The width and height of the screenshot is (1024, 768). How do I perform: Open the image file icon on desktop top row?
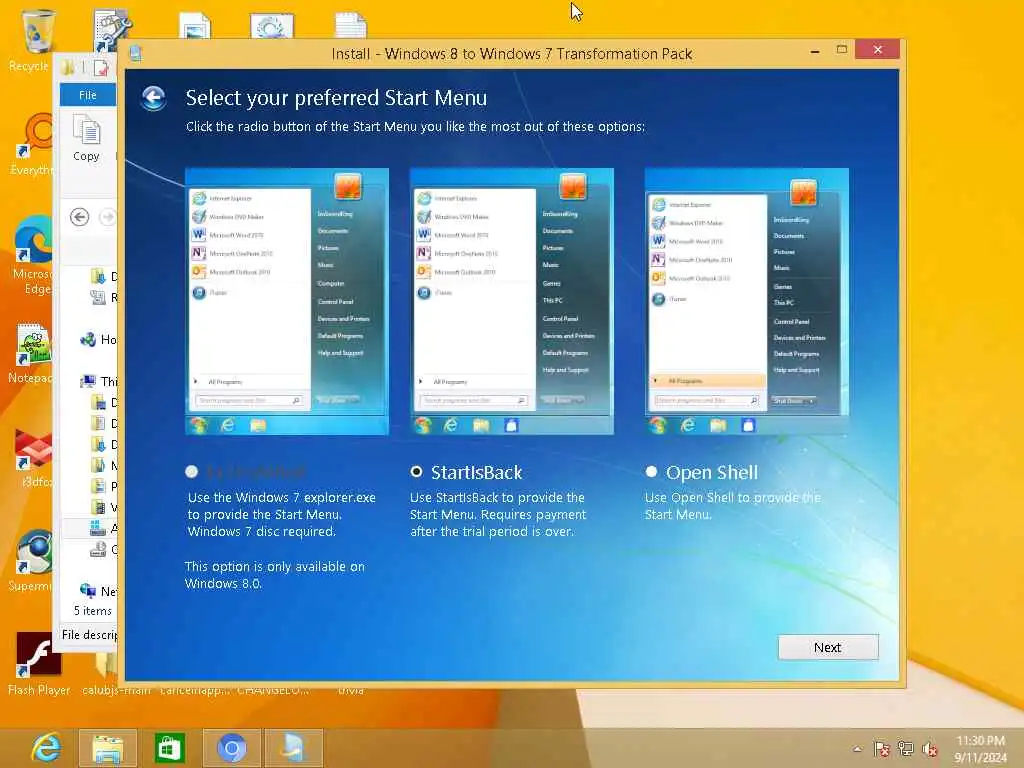195,25
